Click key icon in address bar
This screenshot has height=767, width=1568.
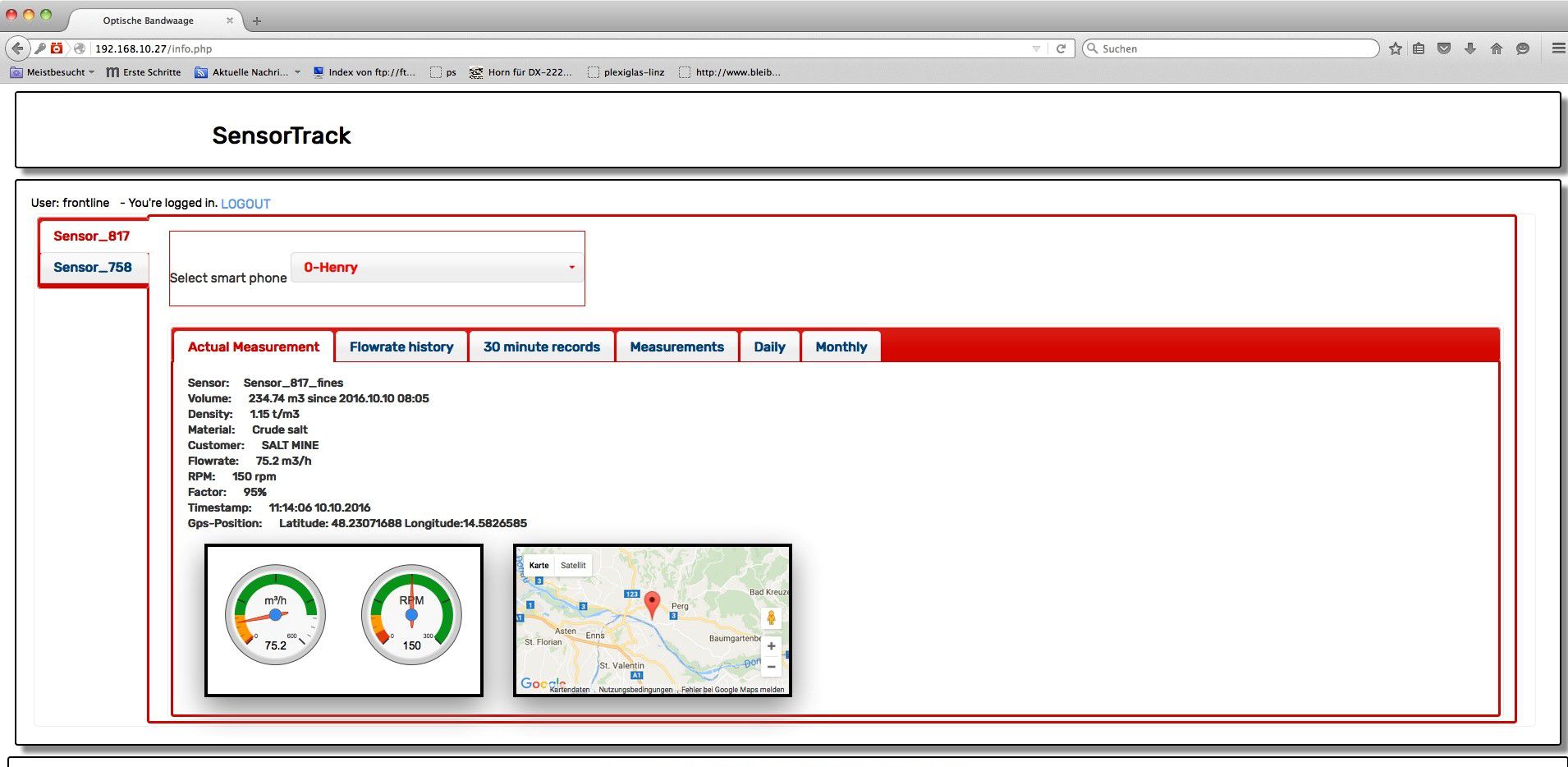point(39,48)
